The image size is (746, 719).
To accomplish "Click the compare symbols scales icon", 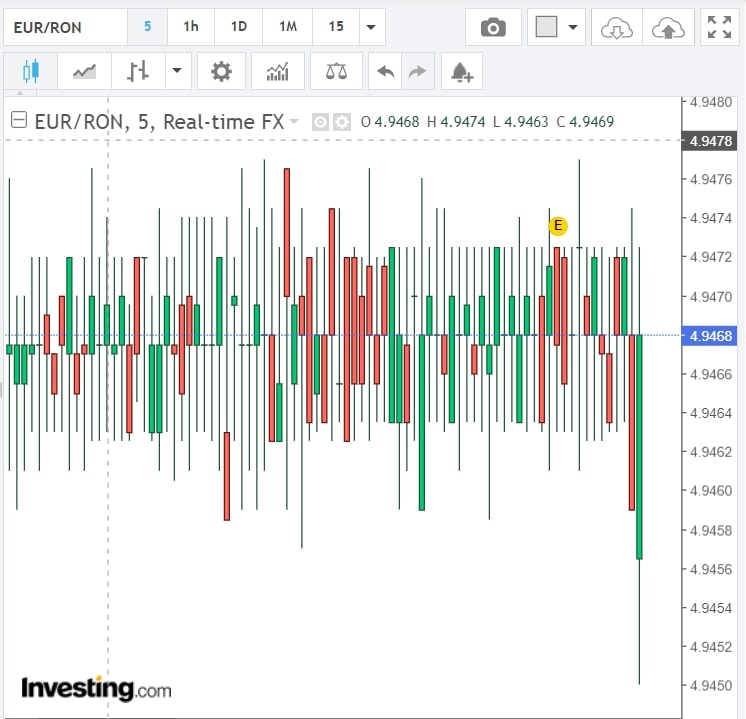I will pyautogui.click(x=336, y=71).
